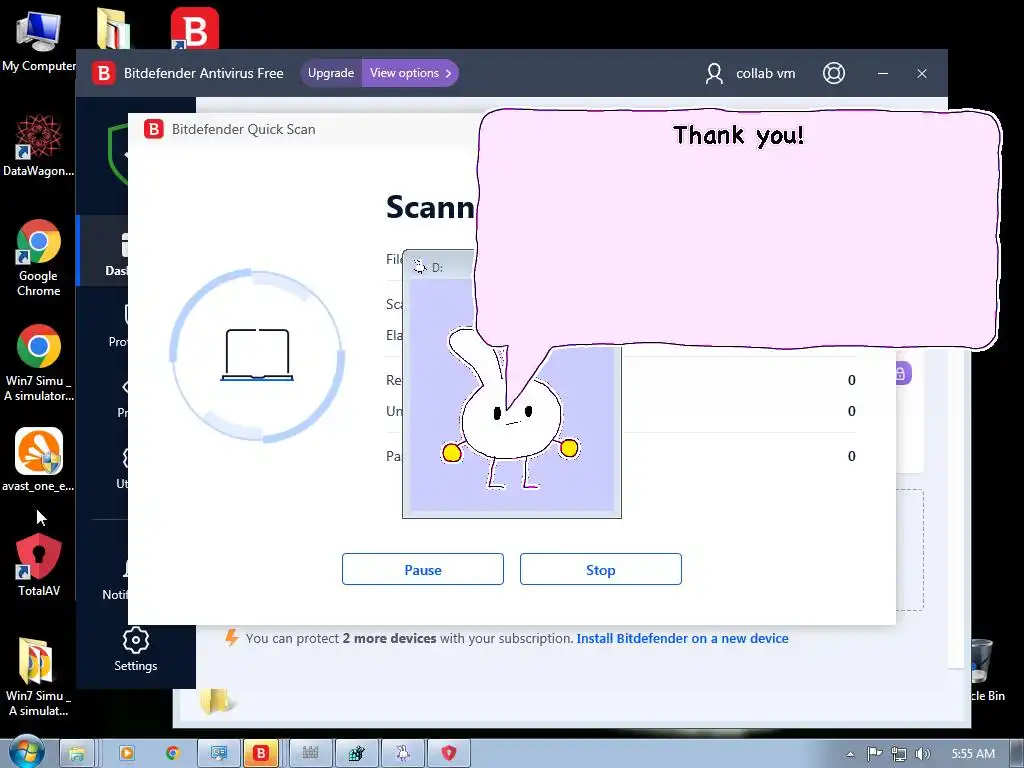This screenshot has height=768, width=1024.
Task: Open Bitdefender support lifebuoy icon
Action: click(833, 73)
